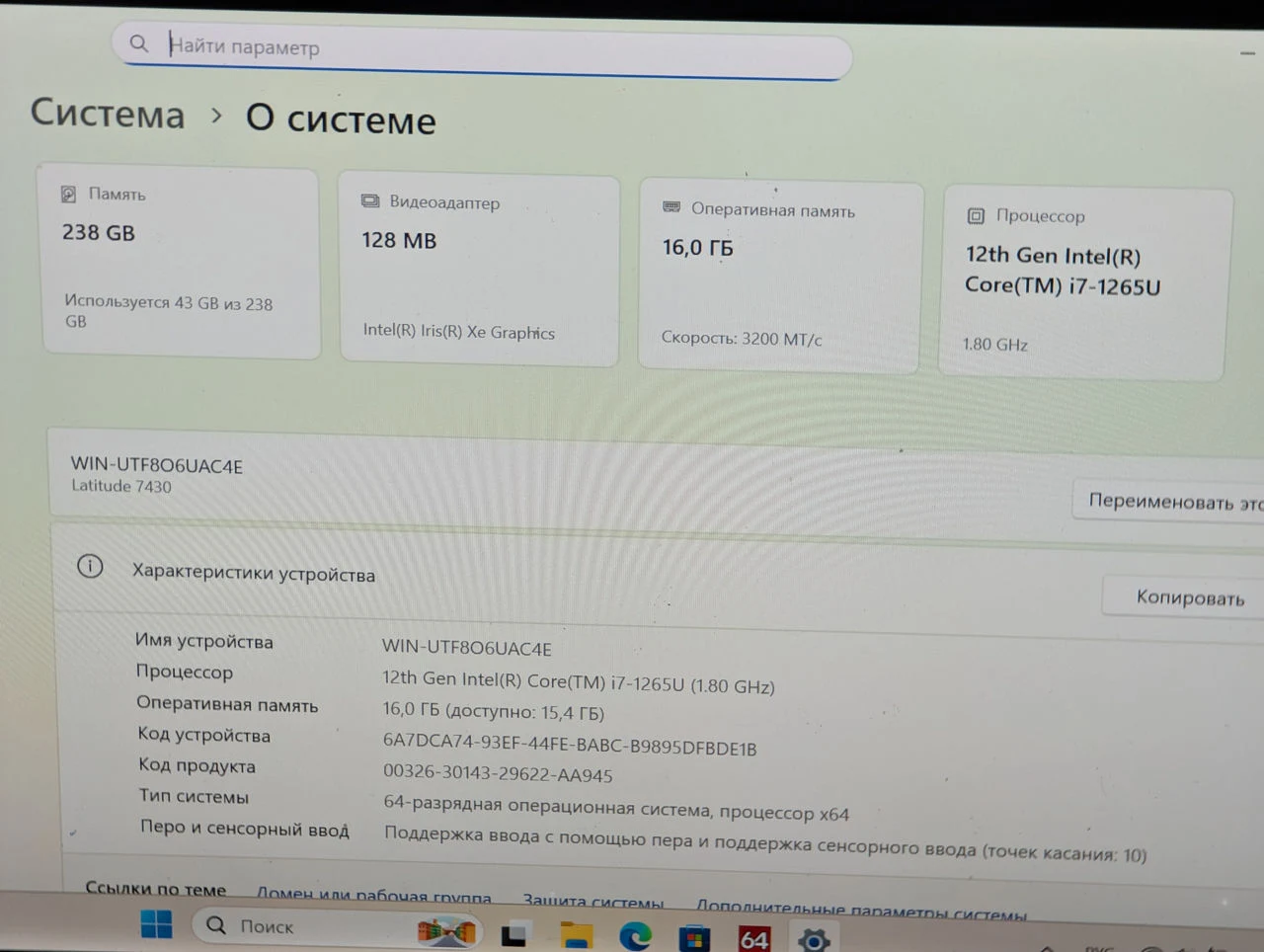Click the Оперативная память card icon
Screen dimensions: 1264x952
point(671,207)
